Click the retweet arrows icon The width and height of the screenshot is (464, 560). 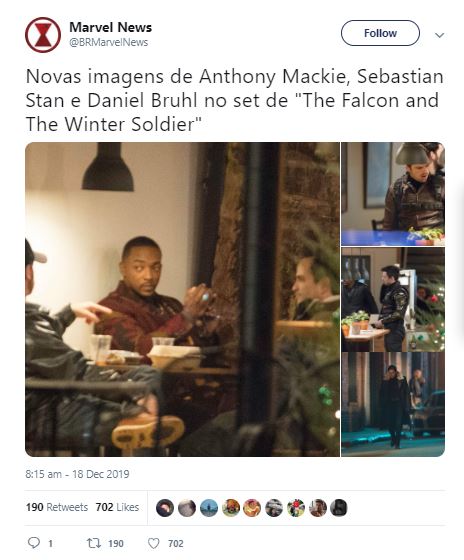[x=94, y=543]
